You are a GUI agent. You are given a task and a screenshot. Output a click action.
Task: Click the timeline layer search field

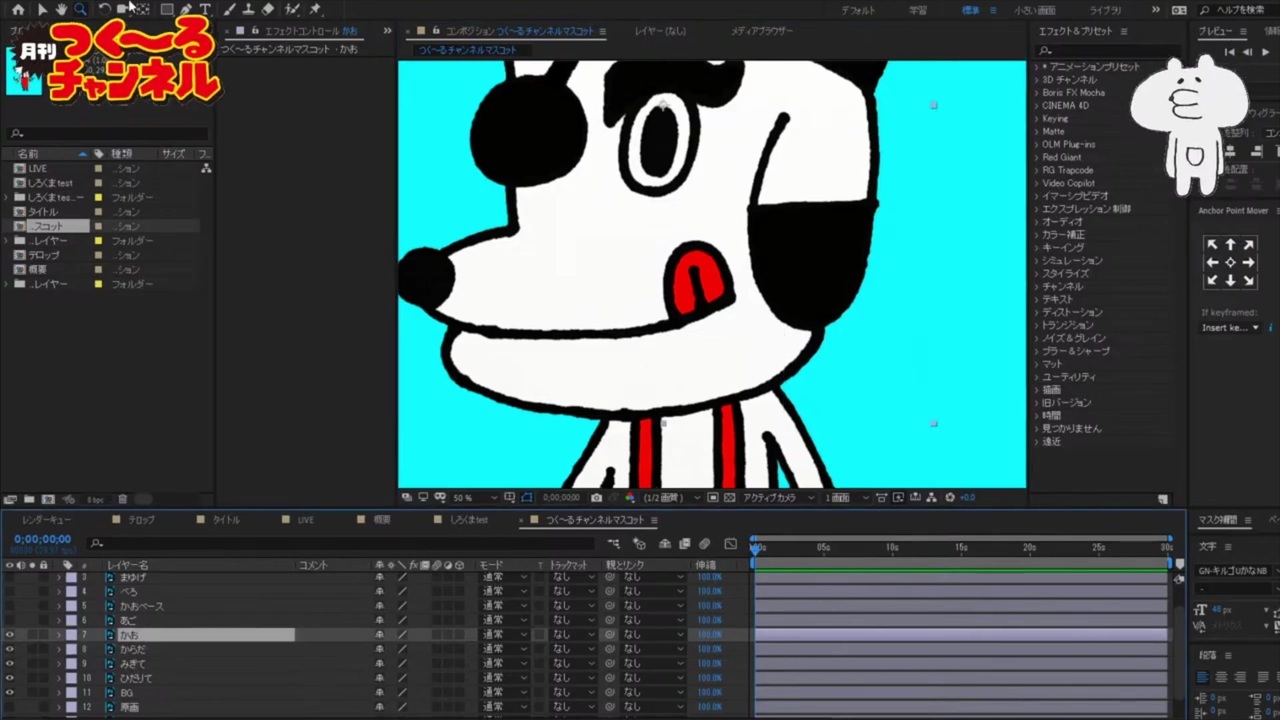340,544
